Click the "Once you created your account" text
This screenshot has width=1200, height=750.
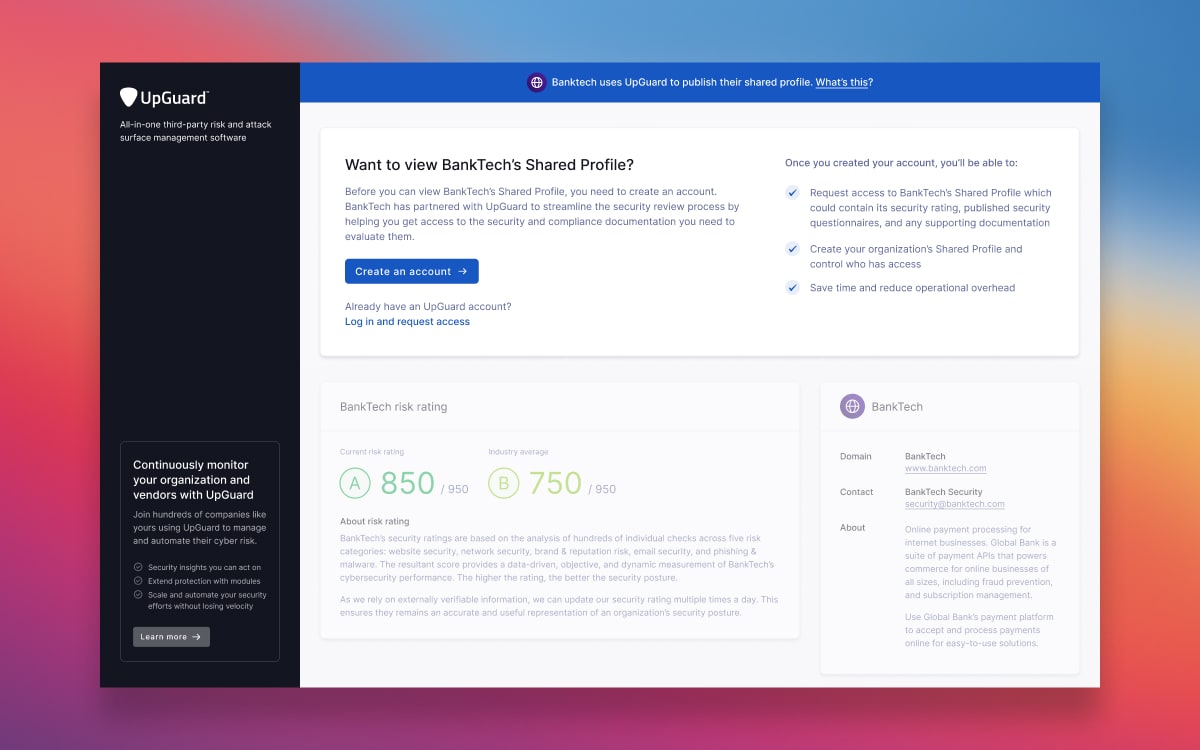pyautogui.click(x=901, y=163)
